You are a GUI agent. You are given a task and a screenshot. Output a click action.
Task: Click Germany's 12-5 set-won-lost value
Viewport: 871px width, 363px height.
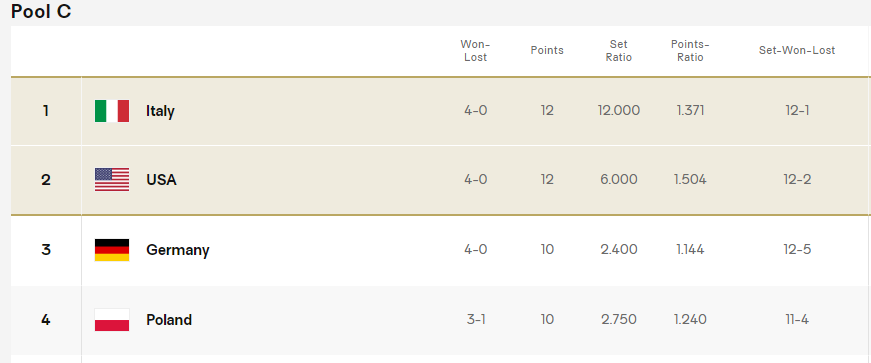pos(797,250)
